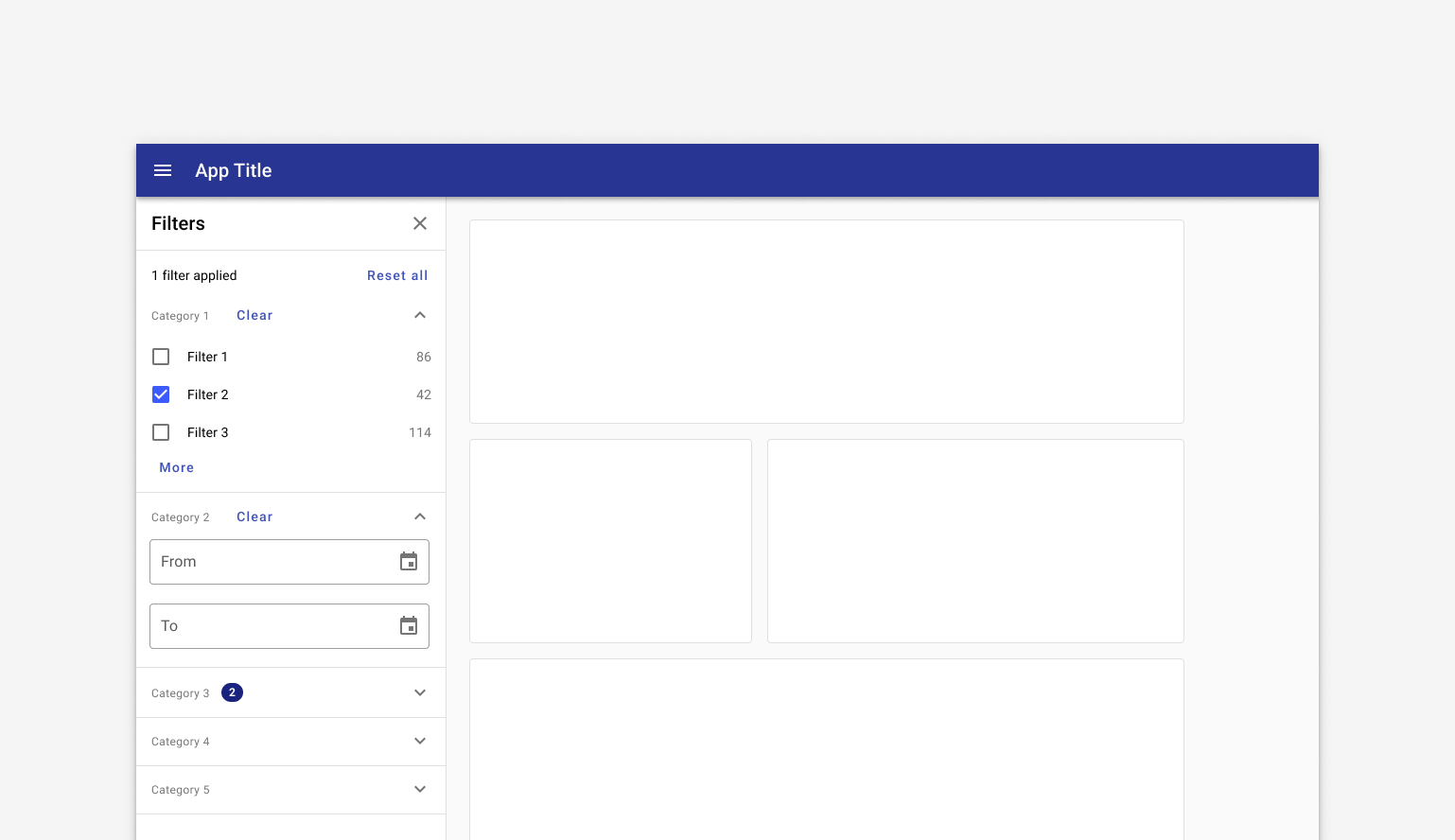This screenshot has width=1455, height=840.
Task: Open the hamburger navigation menu
Action: [163, 170]
